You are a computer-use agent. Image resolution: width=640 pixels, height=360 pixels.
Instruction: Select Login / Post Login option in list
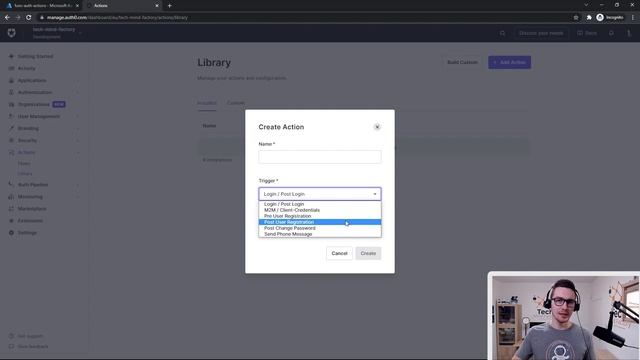coord(320,204)
